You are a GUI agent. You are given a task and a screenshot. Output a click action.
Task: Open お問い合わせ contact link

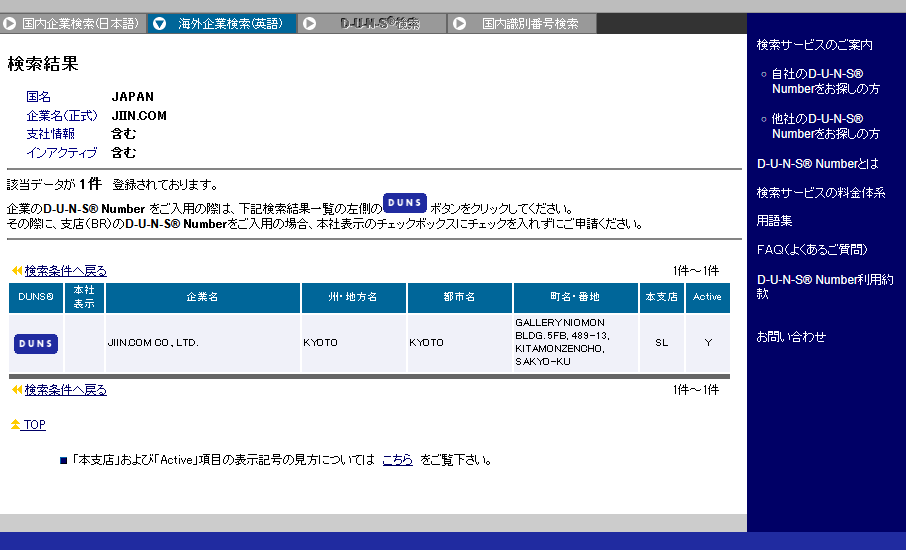[x=791, y=336]
